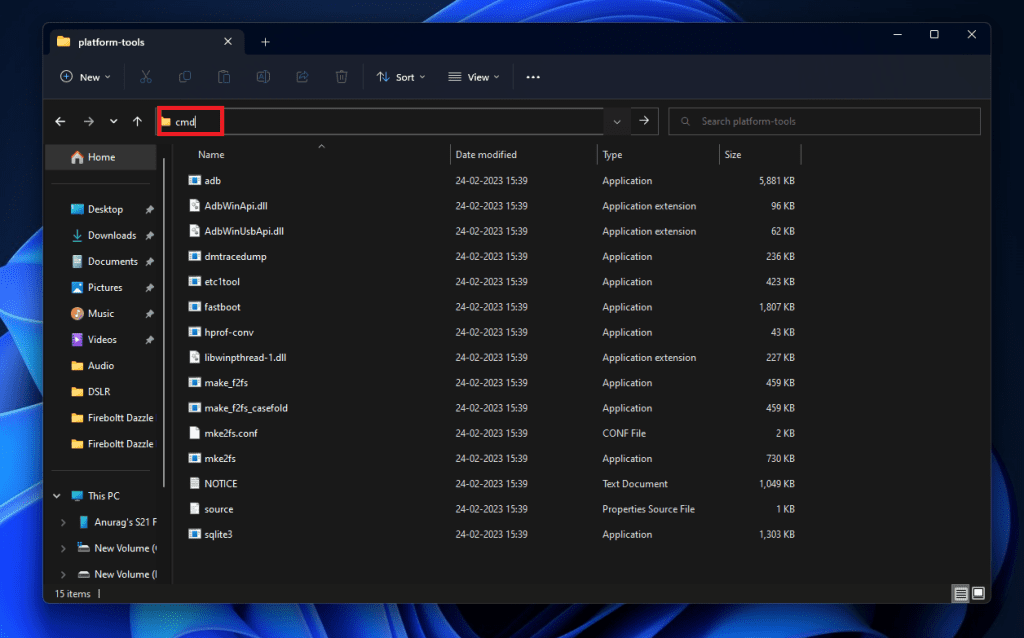This screenshot has height=638, width=1024.
Task: Click the Cut scissors icon in toolbar
Action: (x=146, y=77)
